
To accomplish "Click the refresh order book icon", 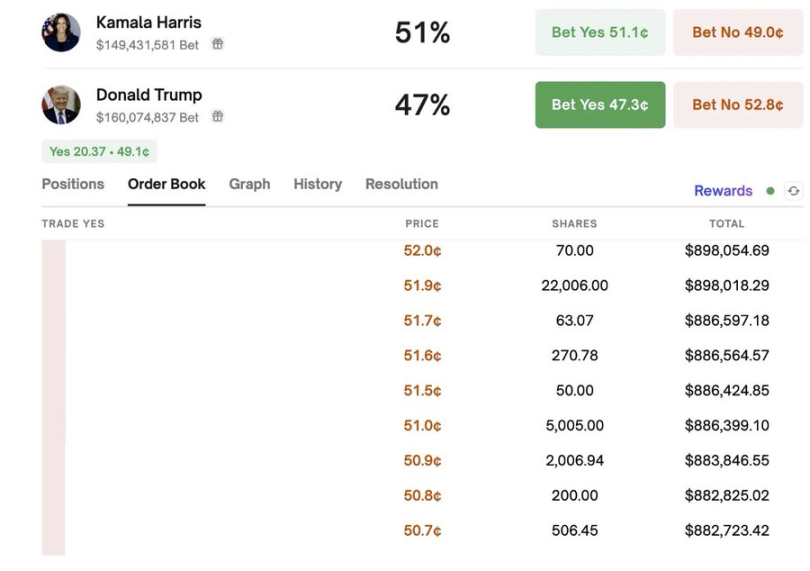I will (794, 191).
